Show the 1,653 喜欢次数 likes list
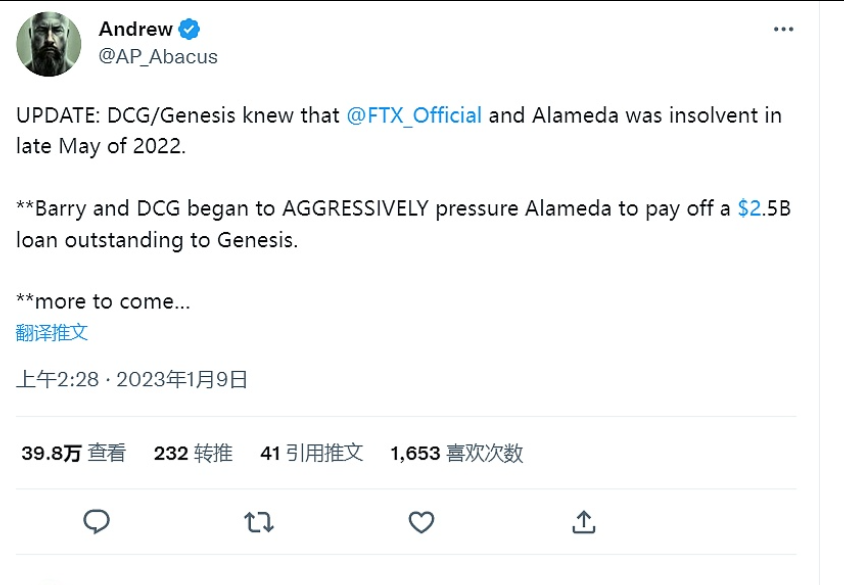This screenshot has width=844, height=585. tap(456, 453)
